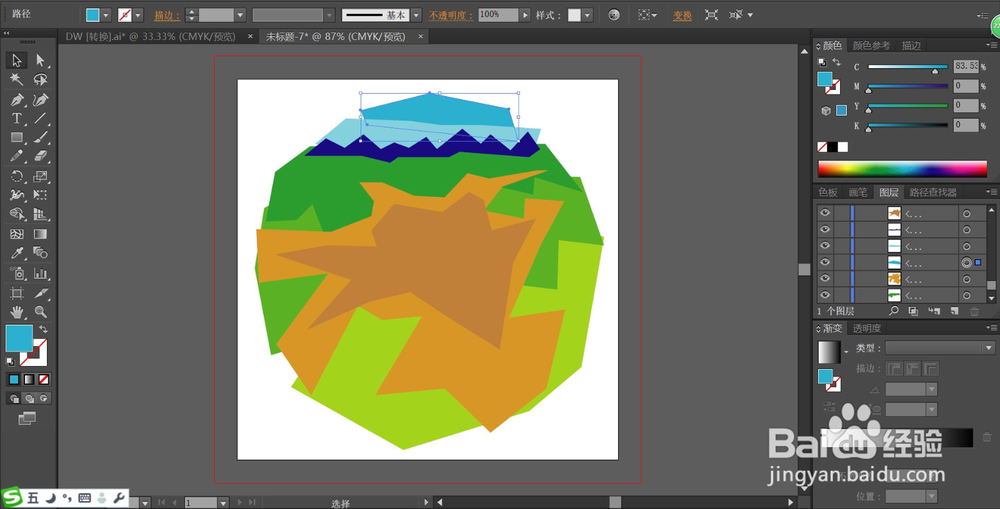Expand the opacity slider arrow

click(525, 15)
